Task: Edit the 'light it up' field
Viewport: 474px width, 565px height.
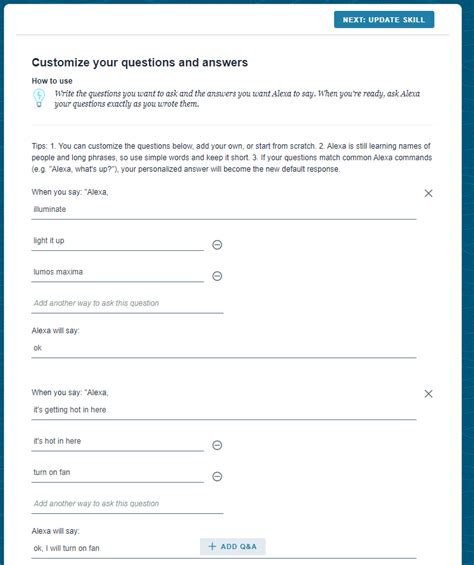Action: click(118, 241)
